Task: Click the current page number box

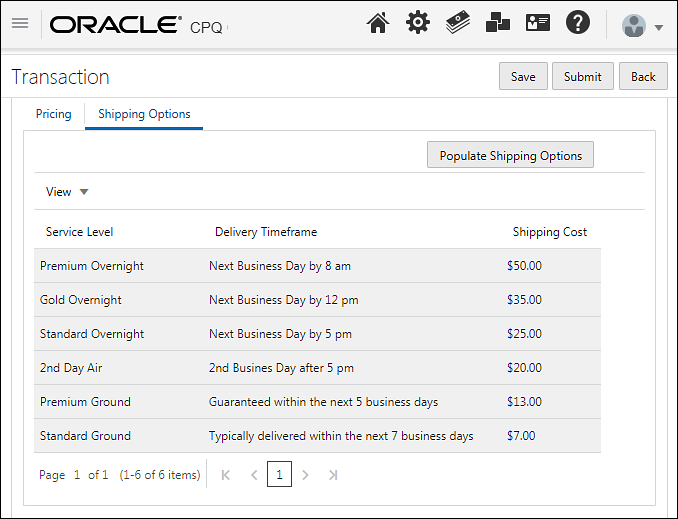Action: tap(279, 474)
